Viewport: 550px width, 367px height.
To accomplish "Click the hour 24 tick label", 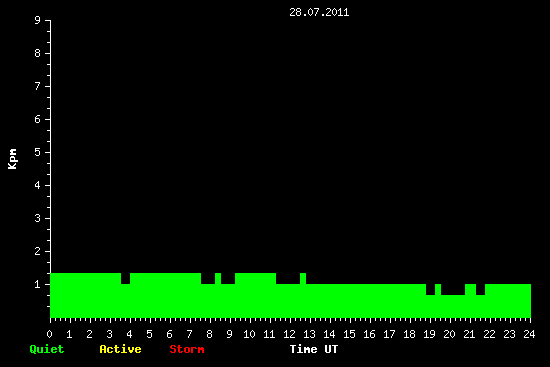I will (529, 334).
